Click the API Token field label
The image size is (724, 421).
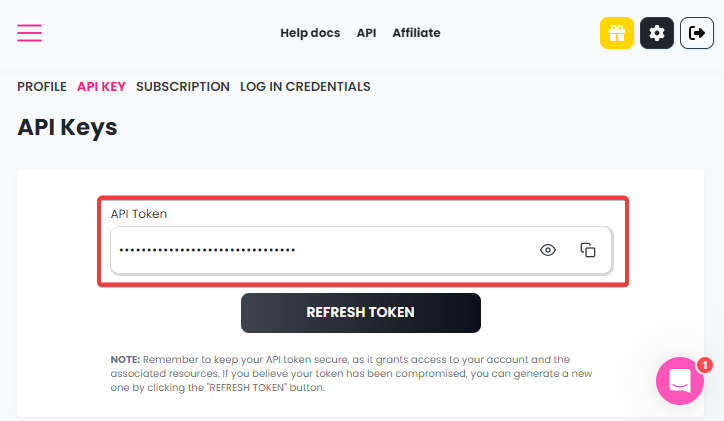tap(139, 214)
